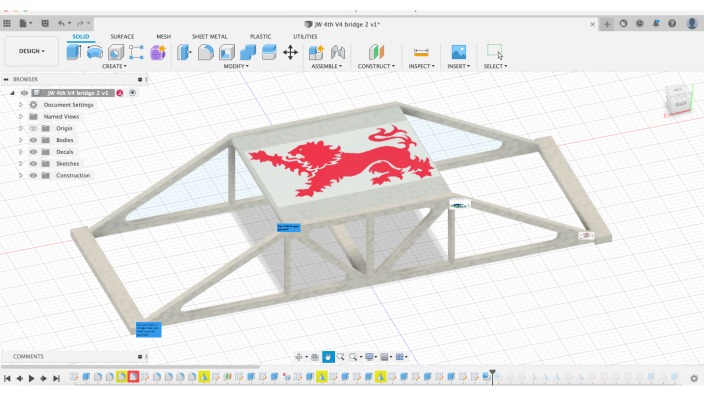Switch to the PLASTIC tab
The image size is (704, 396).
(260, 36)
